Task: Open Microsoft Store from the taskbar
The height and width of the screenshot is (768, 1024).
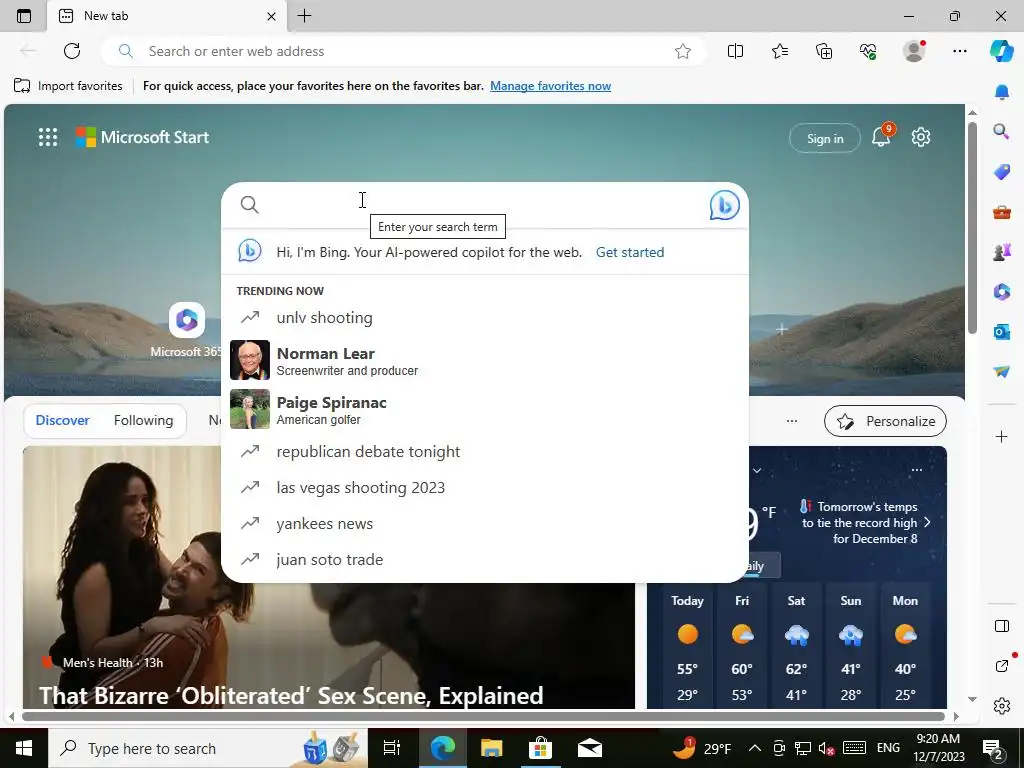Action: click(540, 748)
